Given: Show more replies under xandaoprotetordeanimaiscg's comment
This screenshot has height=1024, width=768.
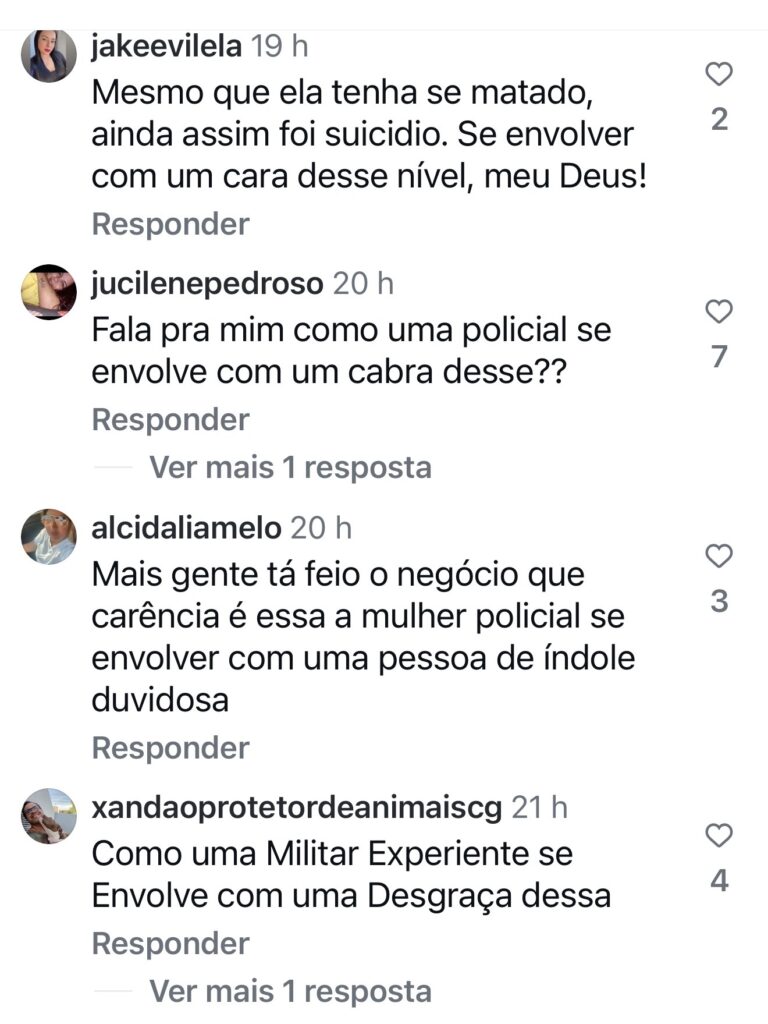Looking at the screenshot, I should coord(290,991).
